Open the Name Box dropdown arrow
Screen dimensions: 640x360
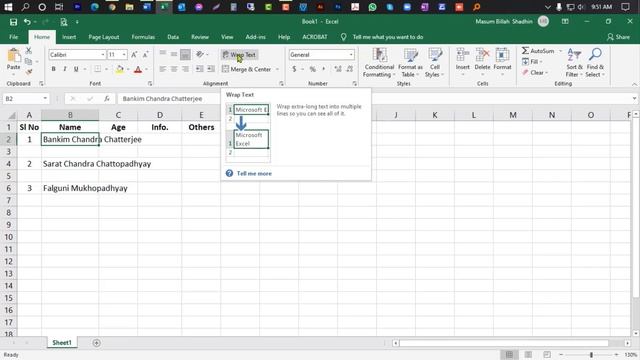[x=45, y=98]
